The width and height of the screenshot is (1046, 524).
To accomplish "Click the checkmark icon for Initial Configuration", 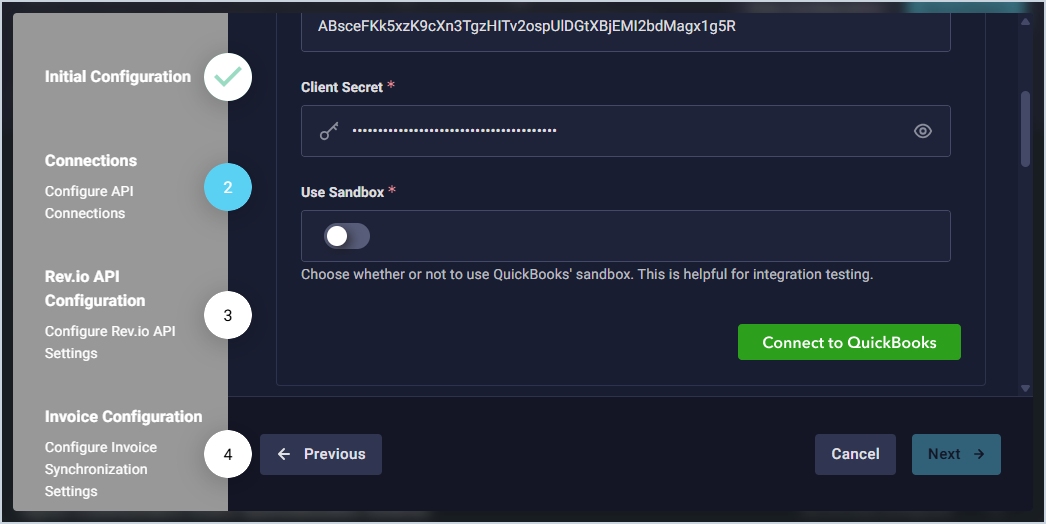I will (228, 77).
